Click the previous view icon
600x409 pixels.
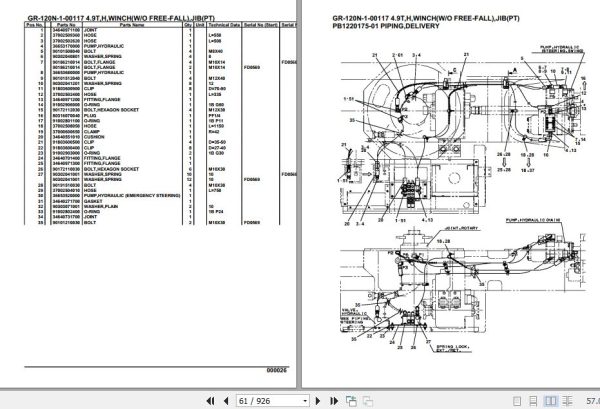(x=351, y=401)
